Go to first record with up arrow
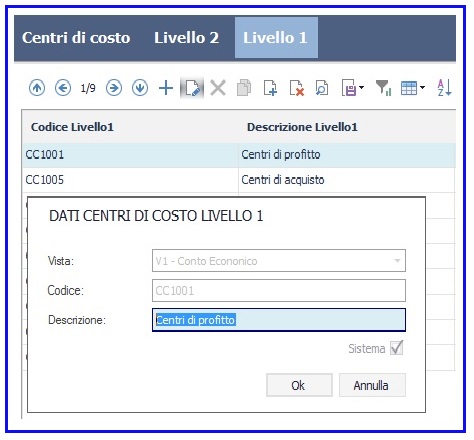The height and width of the screenshot is (440, 474). pyautogui.click(x=37, y=88)
